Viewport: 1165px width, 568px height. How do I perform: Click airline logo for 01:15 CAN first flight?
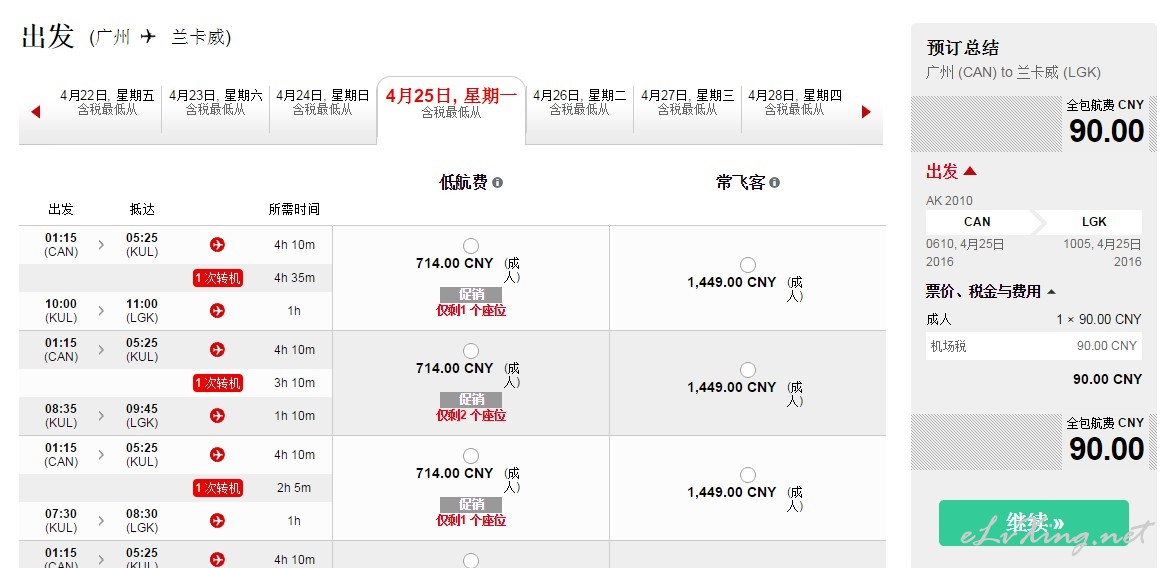(x=217, y=245)
